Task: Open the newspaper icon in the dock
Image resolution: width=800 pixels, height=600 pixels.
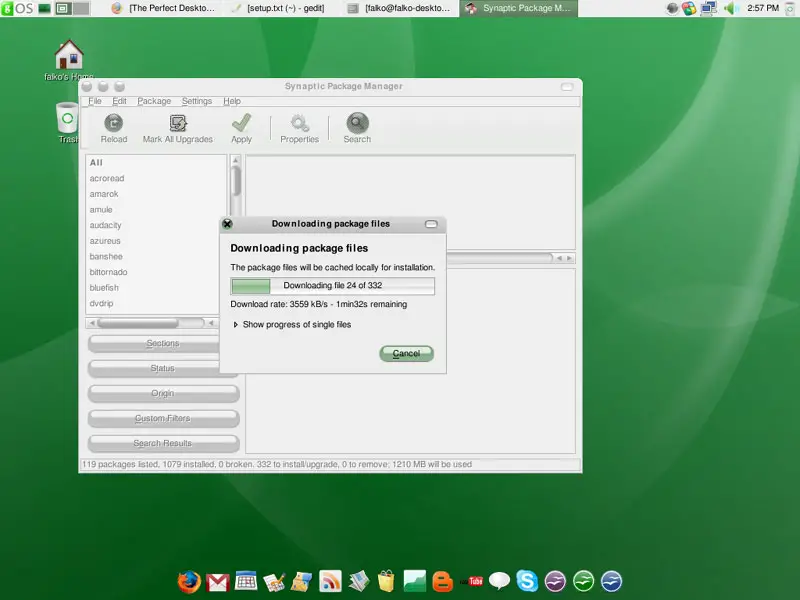Action: [x=359, y=581]
